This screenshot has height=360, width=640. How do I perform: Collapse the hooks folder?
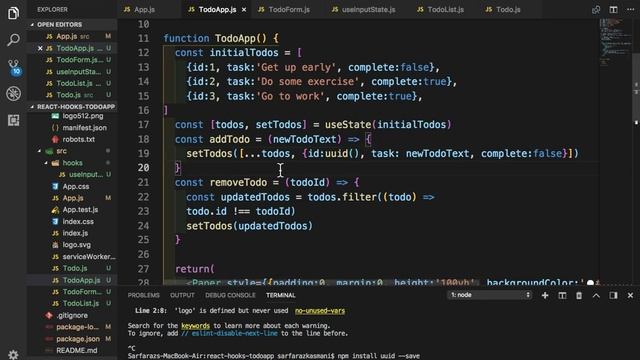pos(73,163)
